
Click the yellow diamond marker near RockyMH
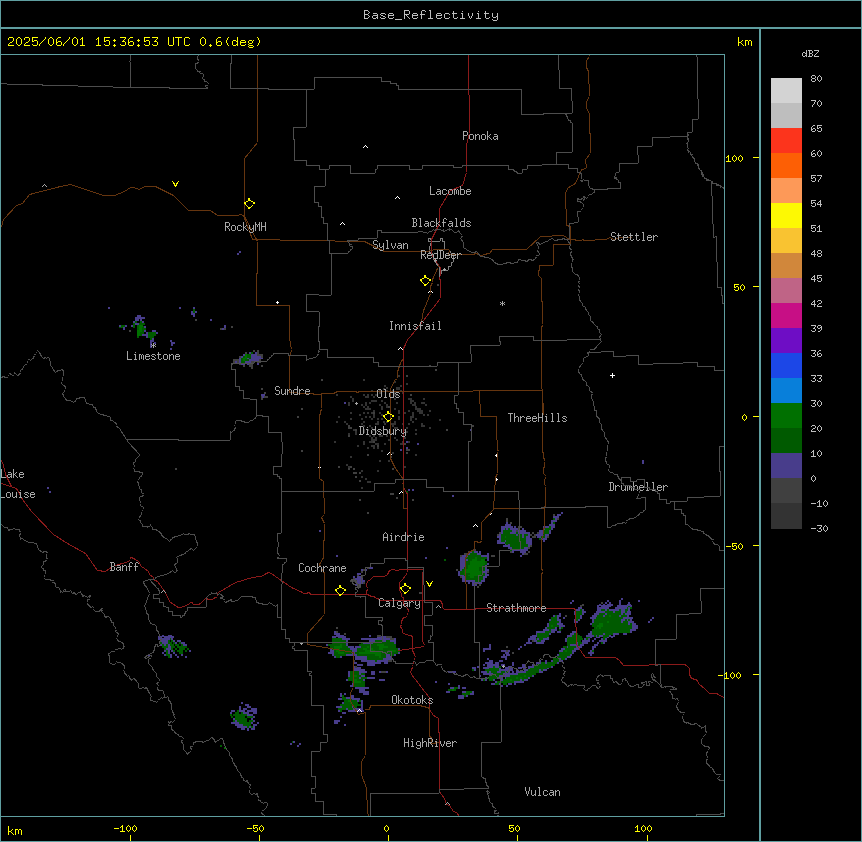(249, 203)
